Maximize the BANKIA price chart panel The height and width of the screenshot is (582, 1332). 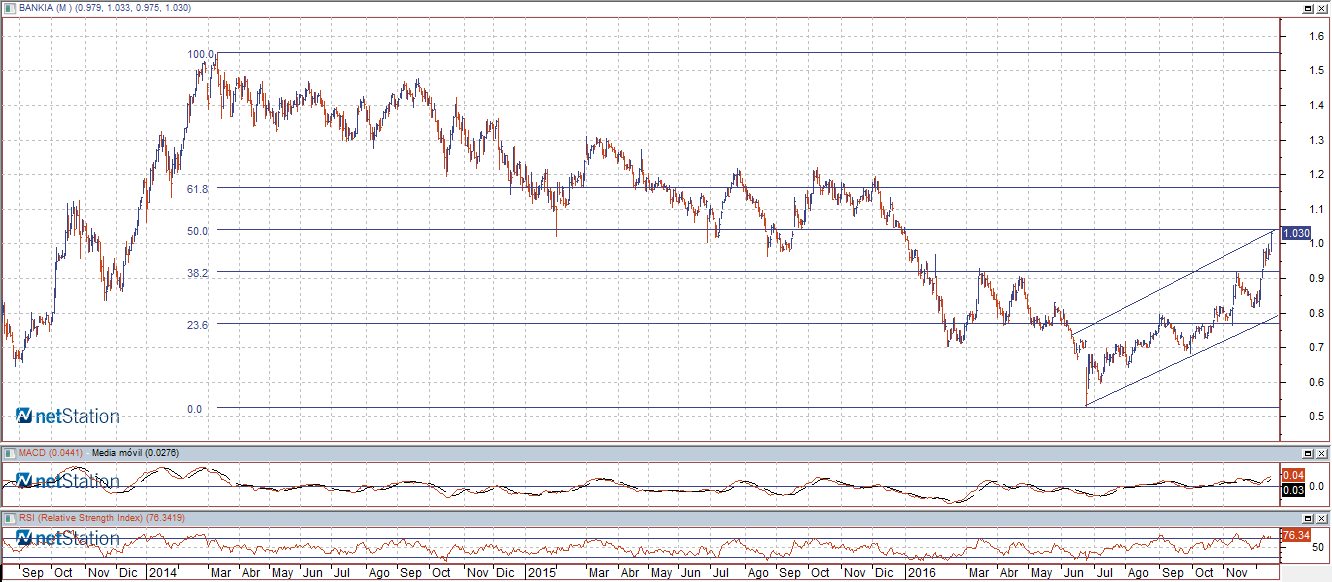click(x=1308, y=8)
